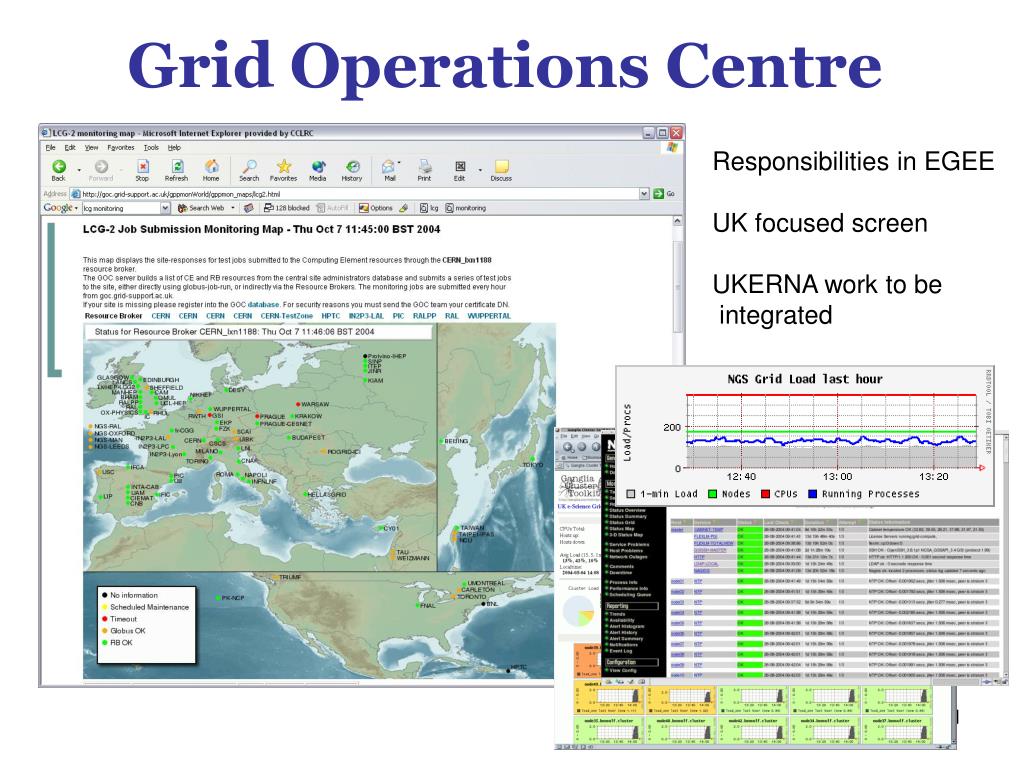Image resolution: width=1024 pixels, height=768 pixels.
Task: Open the Media globe icon
Action: [x=318, y=167]
